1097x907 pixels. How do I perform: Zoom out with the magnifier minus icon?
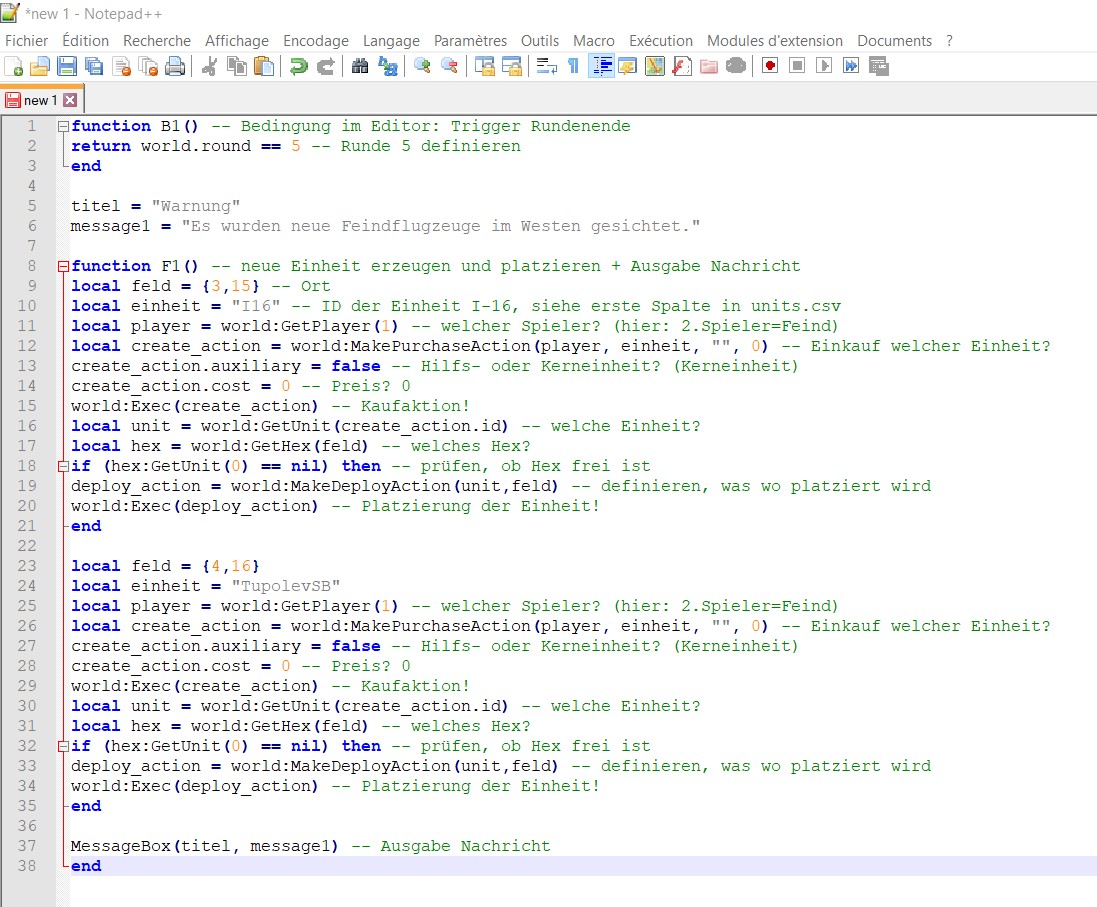coord(449,66)
